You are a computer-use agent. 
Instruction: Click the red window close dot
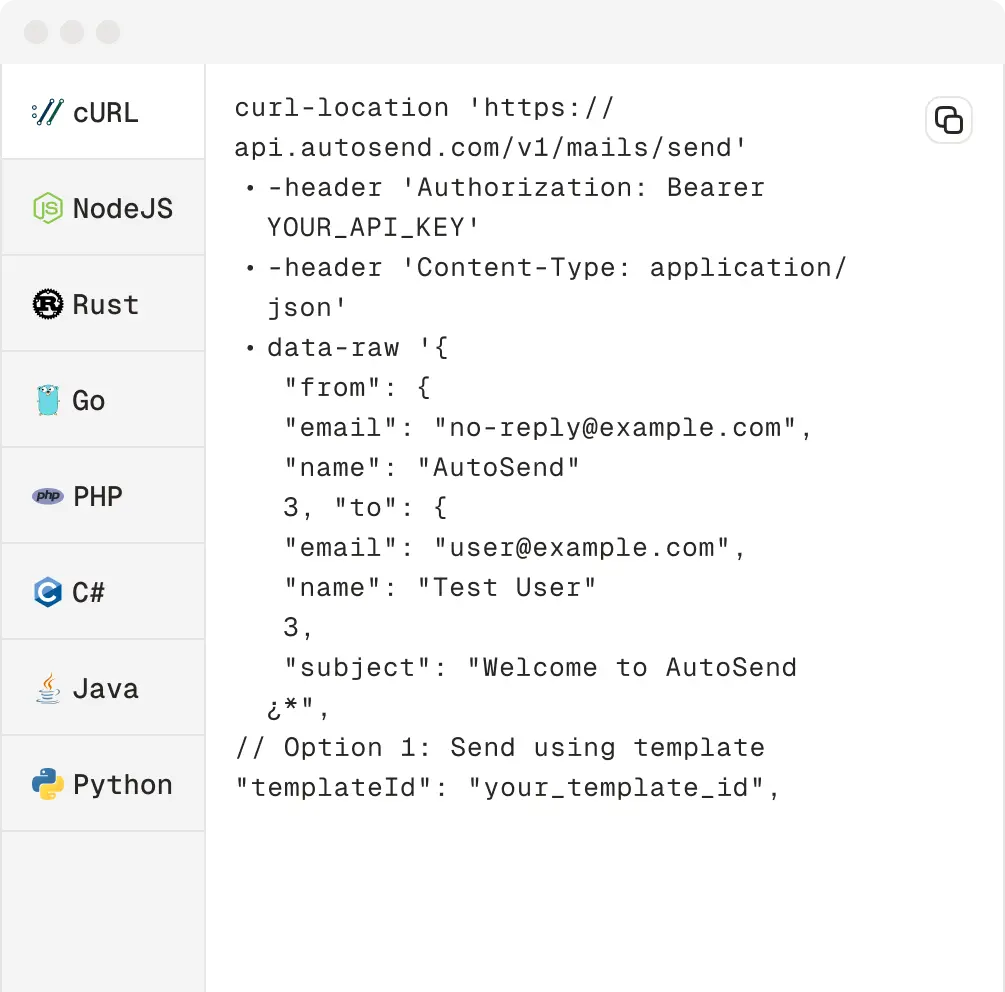click(x=36, y=32)
